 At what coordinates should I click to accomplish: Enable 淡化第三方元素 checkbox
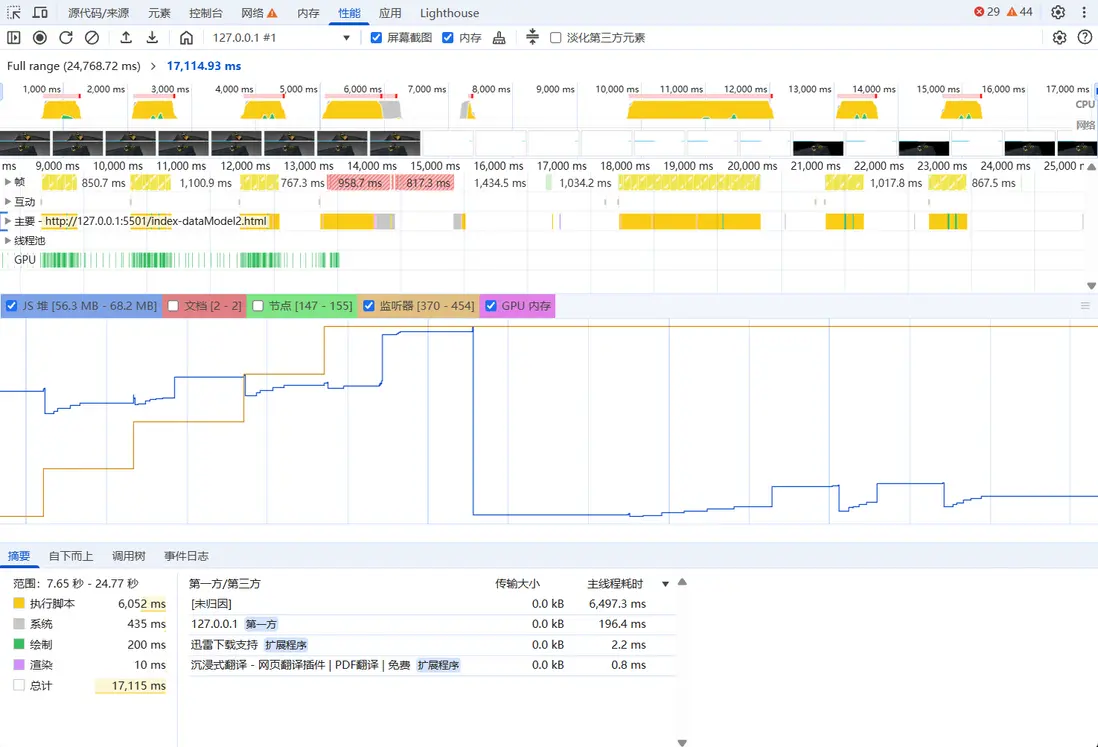pyautogui.click(x=556, y=38)
